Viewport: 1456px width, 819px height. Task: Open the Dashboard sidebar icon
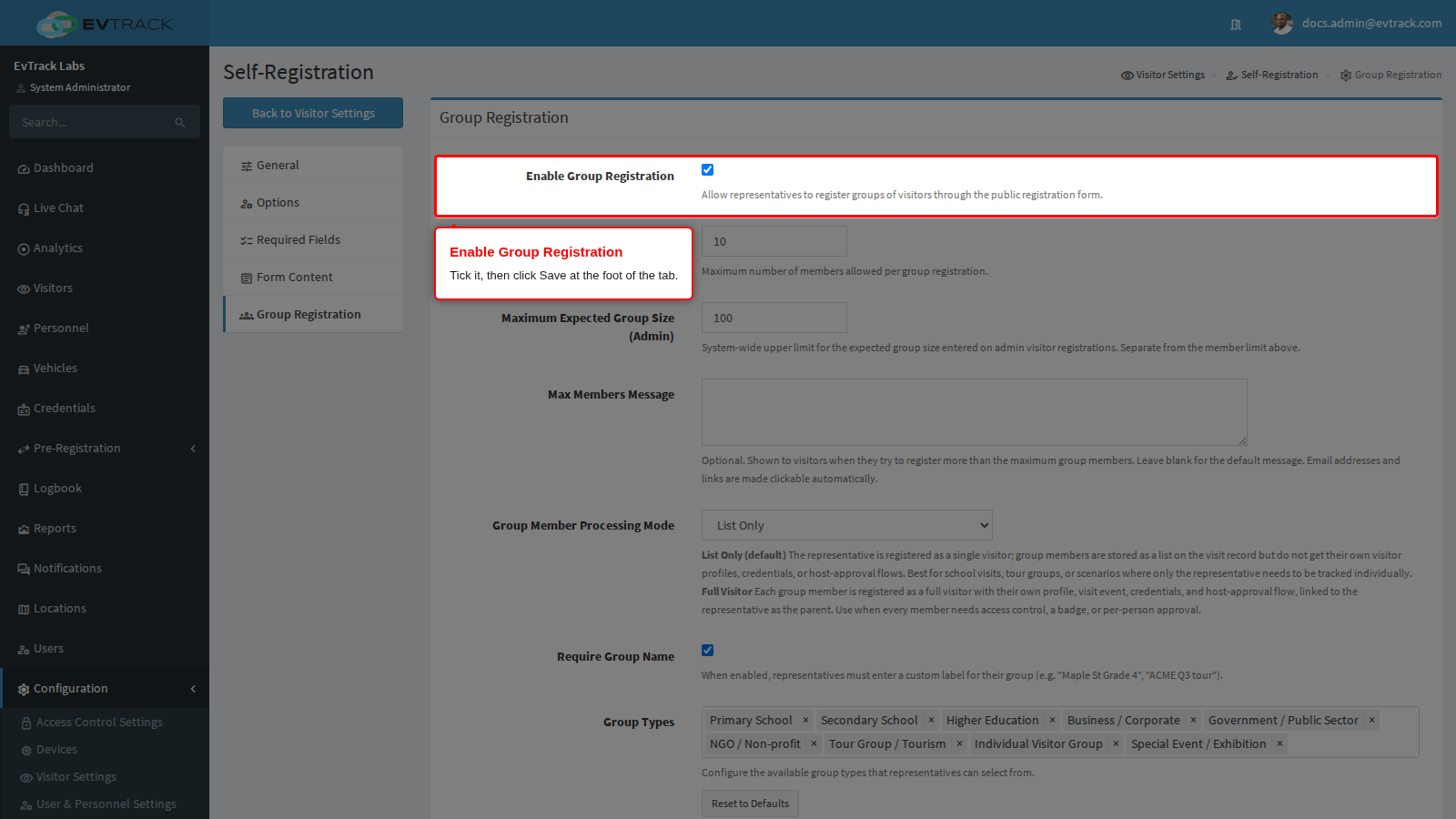click(24, 168)
